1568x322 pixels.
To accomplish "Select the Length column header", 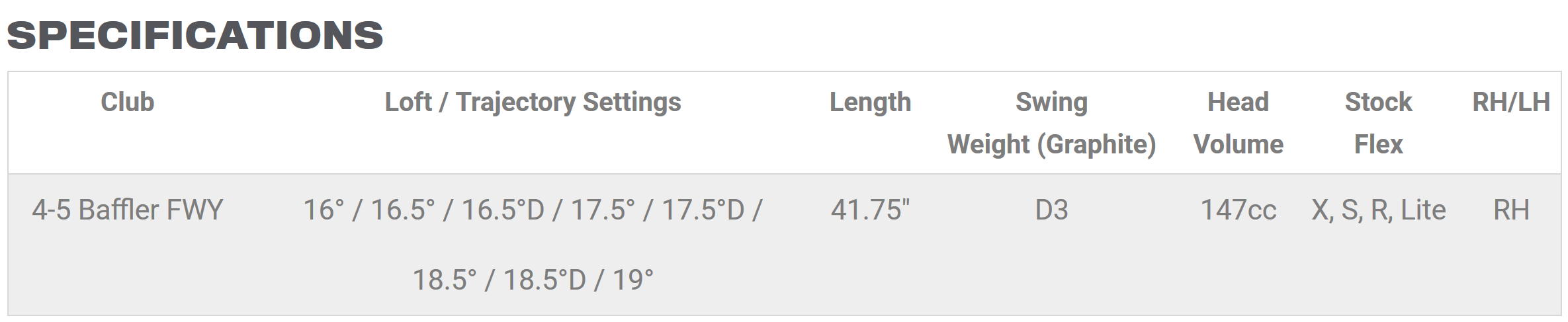I will (x=870, y=103).
